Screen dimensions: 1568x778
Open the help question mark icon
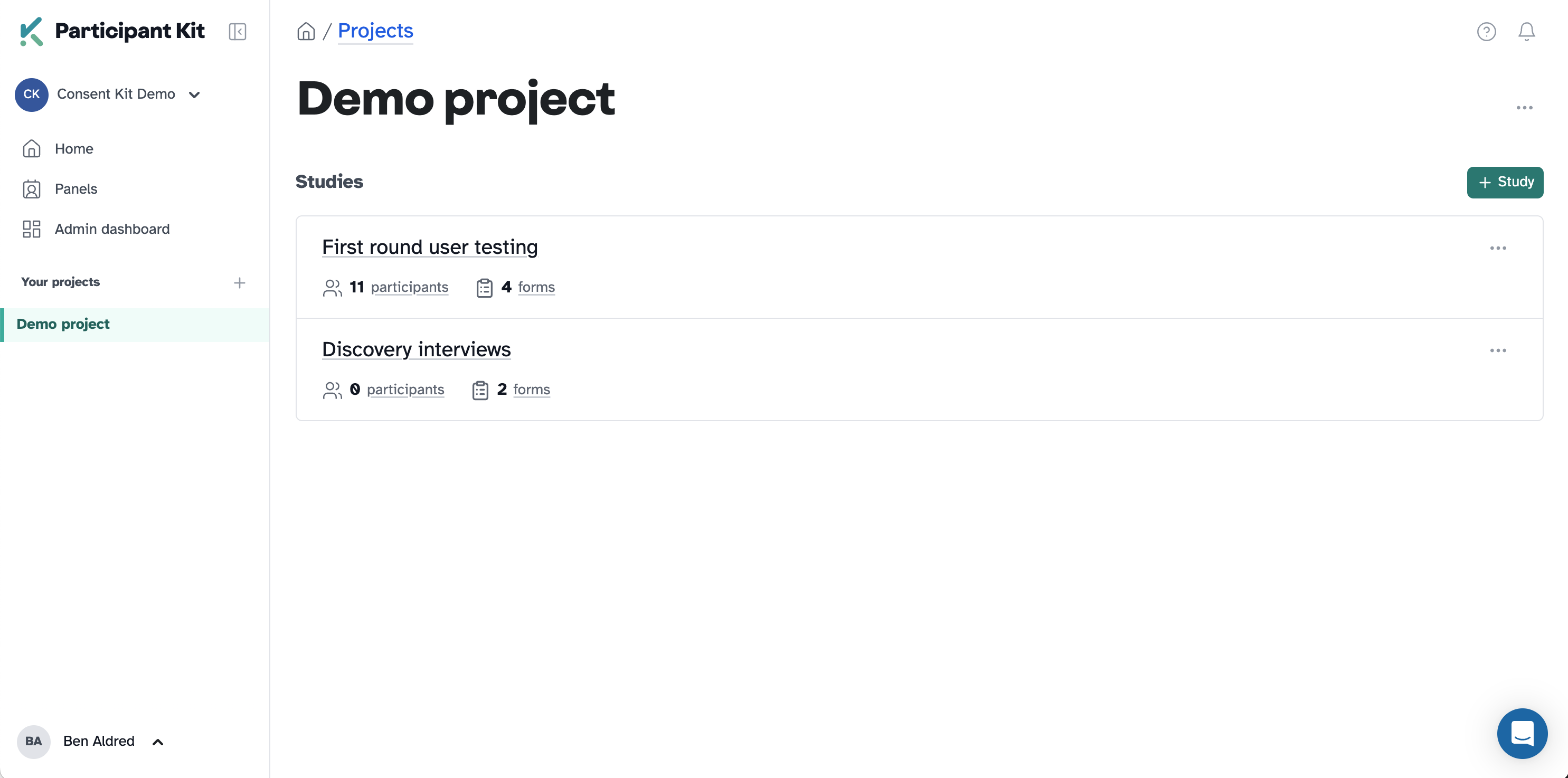(1486, 31)
